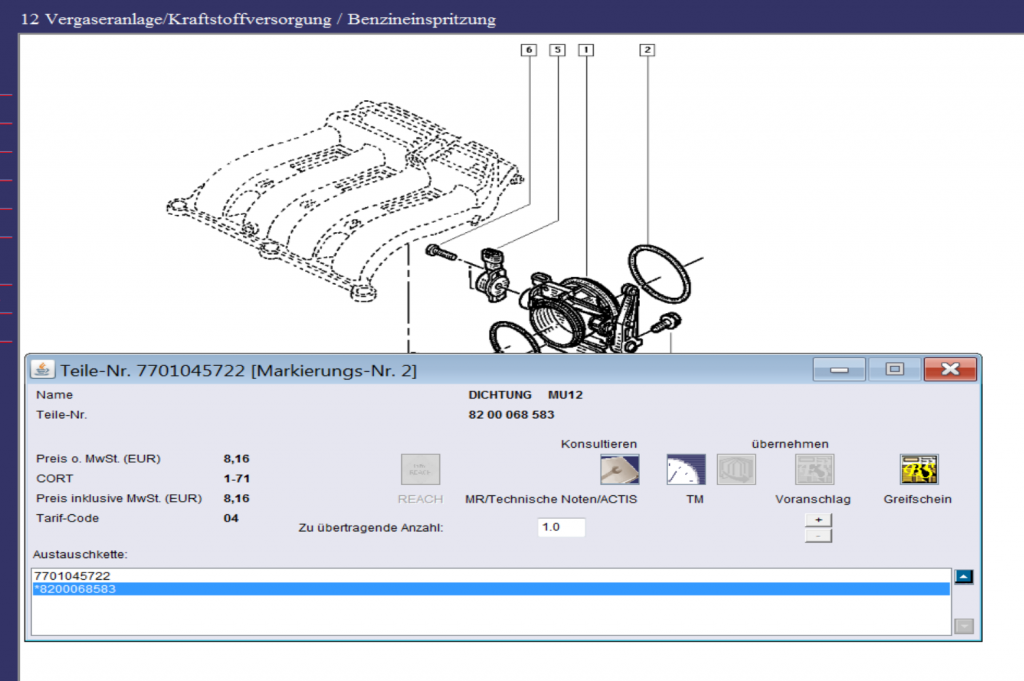Click callout number 5 label
Viewport: 1024px width, 681px height.
557,49
